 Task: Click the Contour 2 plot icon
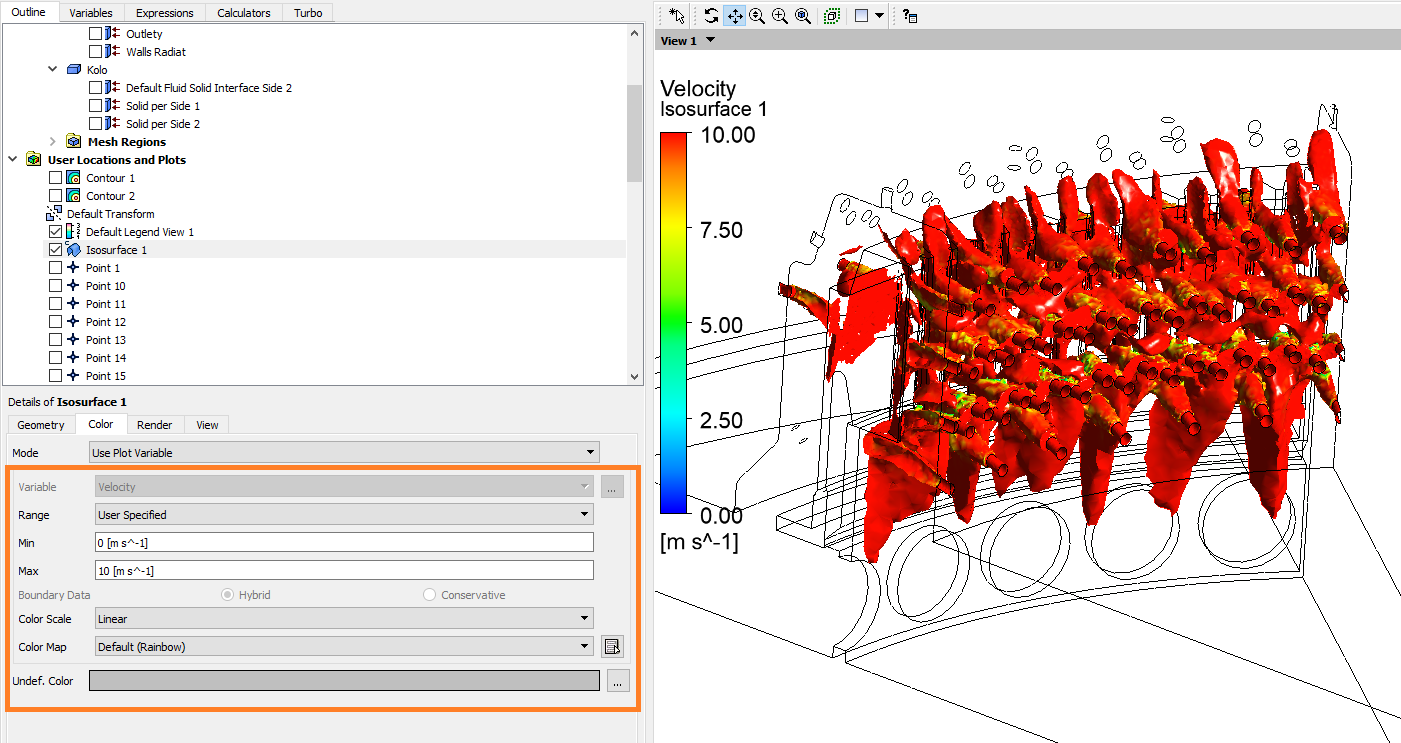73,196
